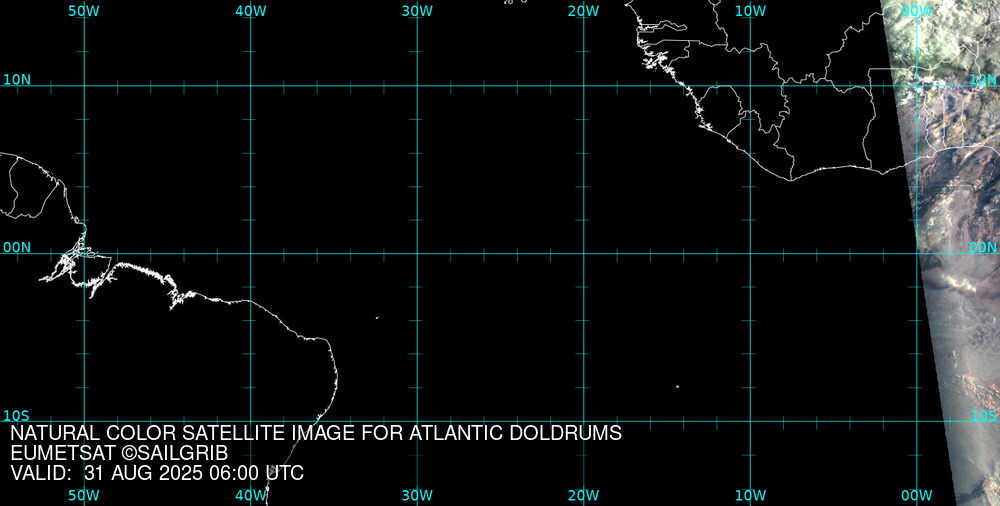Image resolution: width=1000 pixels, height=506 pixels.
Task: Click the bottom 50W longitude label
Action: [84, 495]
